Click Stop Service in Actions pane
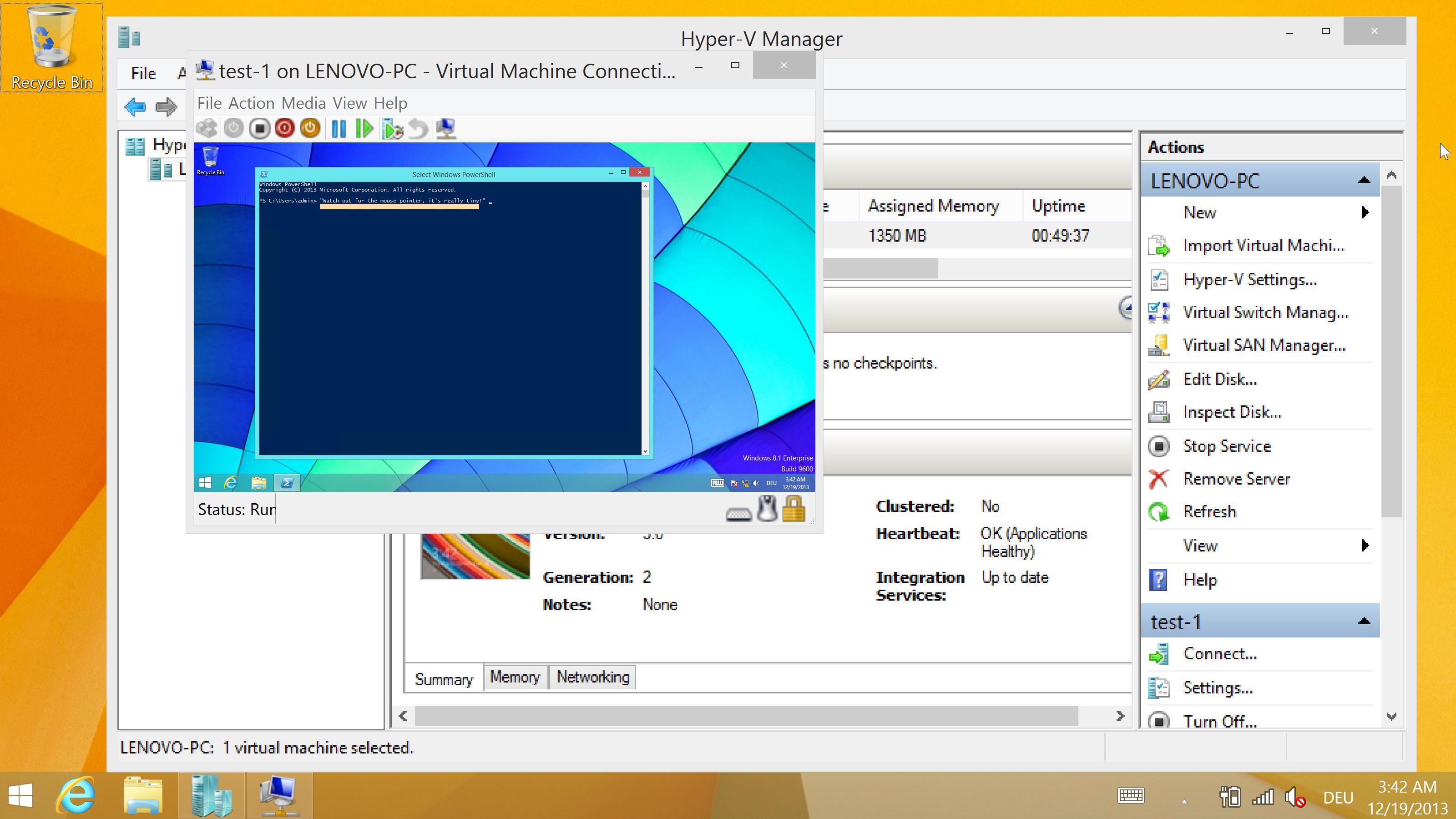 (x=1227, y=446)
